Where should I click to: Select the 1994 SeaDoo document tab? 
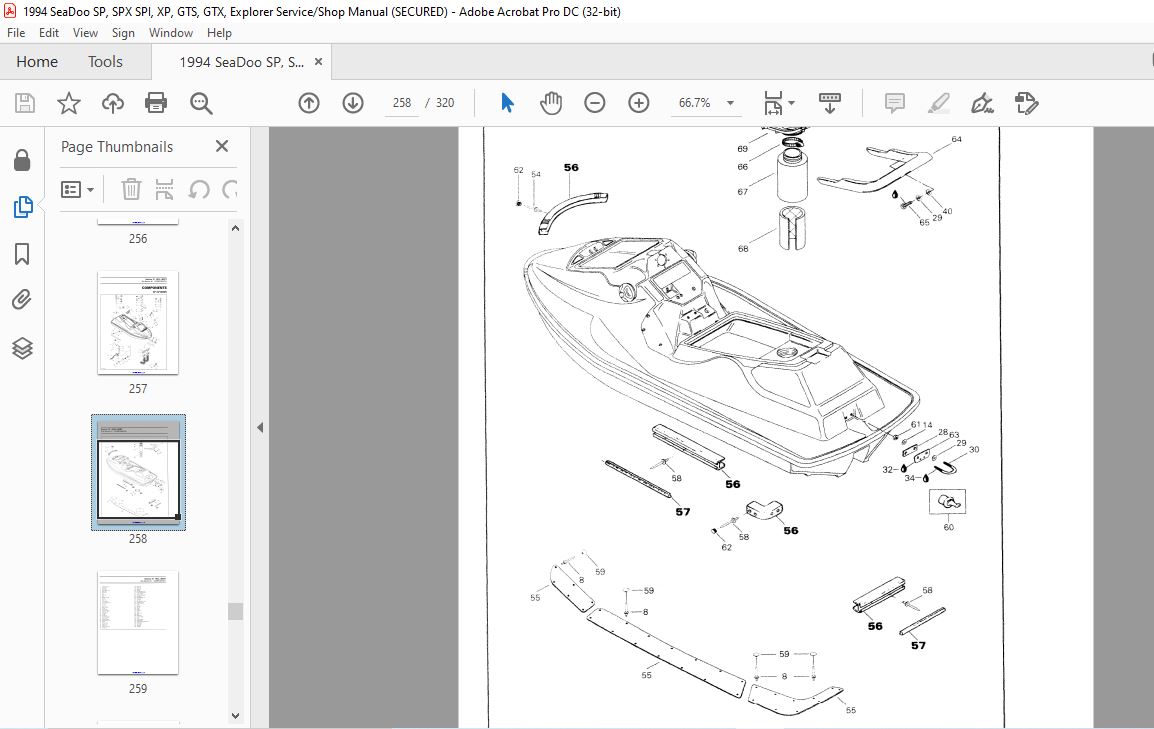241,62
